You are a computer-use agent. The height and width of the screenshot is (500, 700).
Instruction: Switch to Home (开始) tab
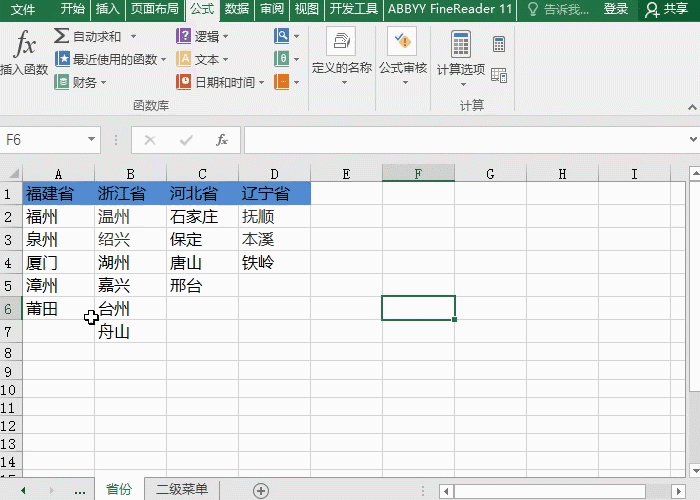click(x=72, y=9)
